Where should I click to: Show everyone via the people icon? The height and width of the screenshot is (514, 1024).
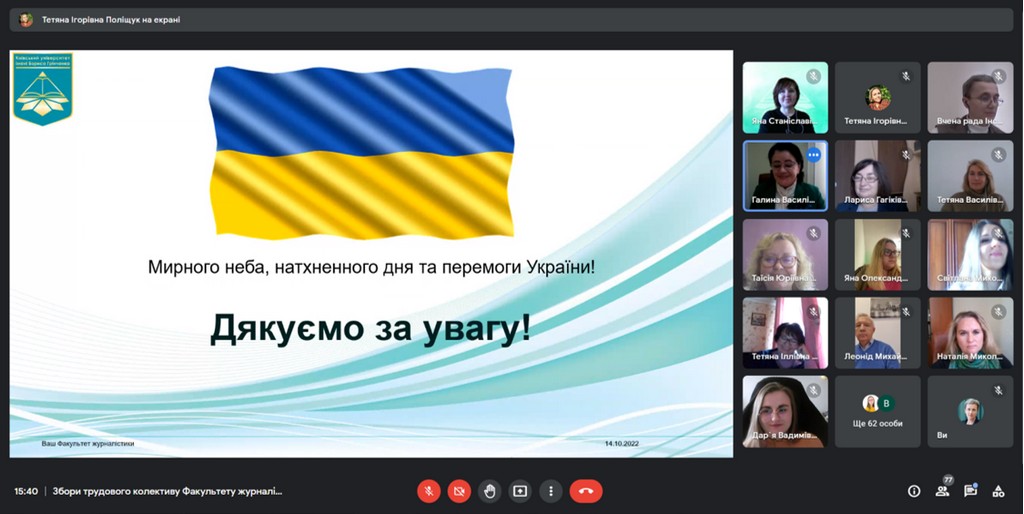pos(941,491)
